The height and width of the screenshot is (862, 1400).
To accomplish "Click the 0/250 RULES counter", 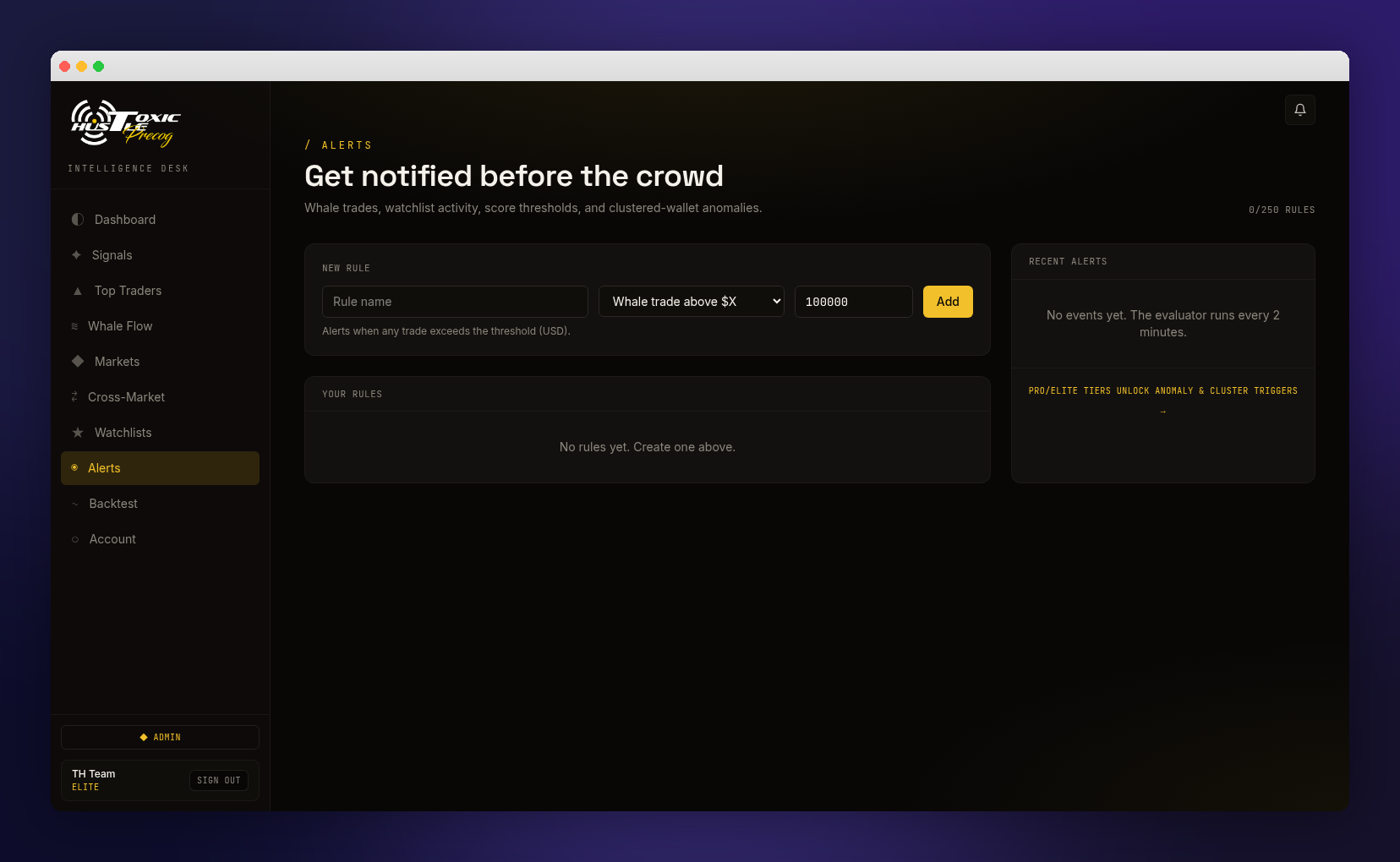I will coord(1282,210).
